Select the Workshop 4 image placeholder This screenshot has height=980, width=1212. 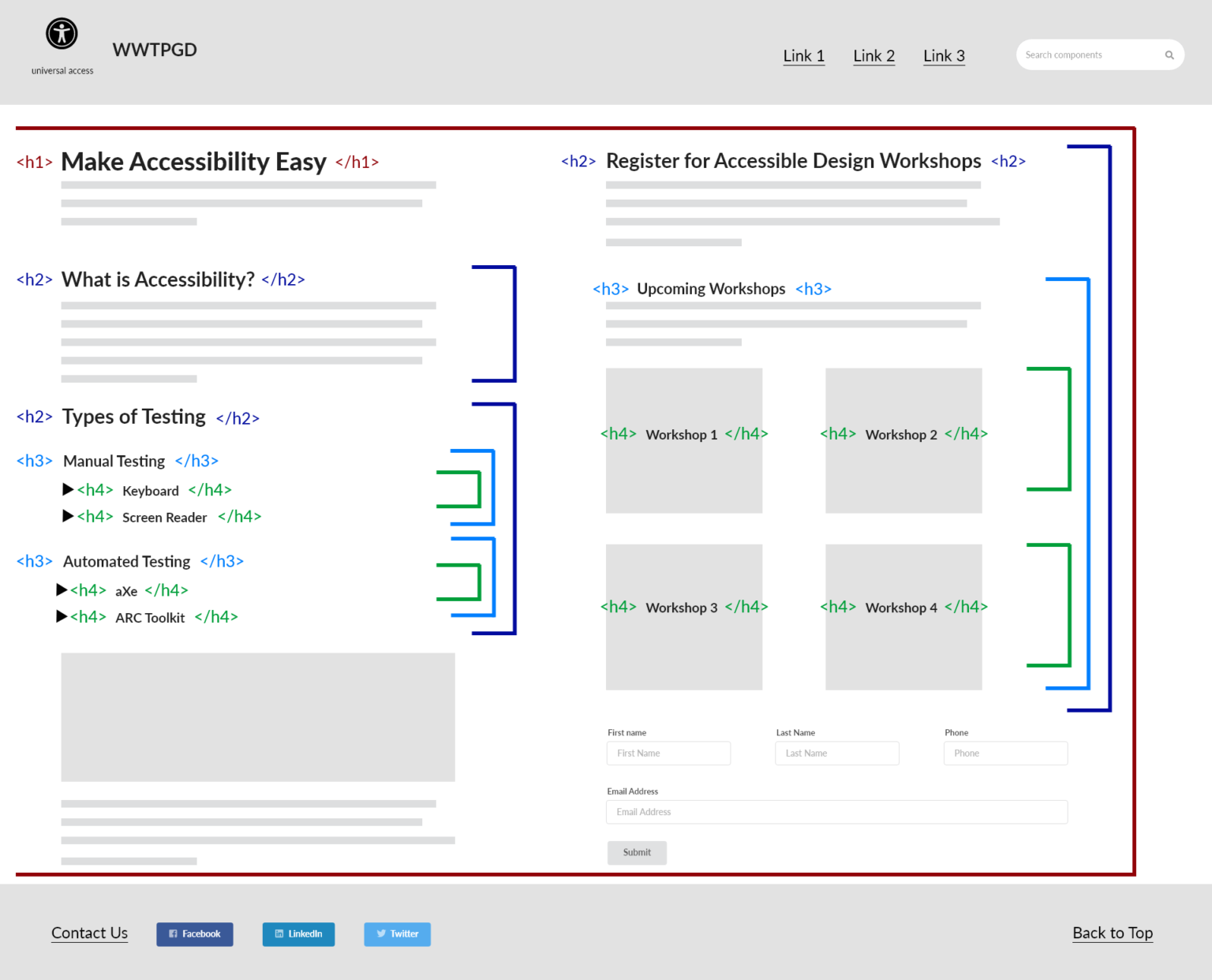[x=903, y=617]
